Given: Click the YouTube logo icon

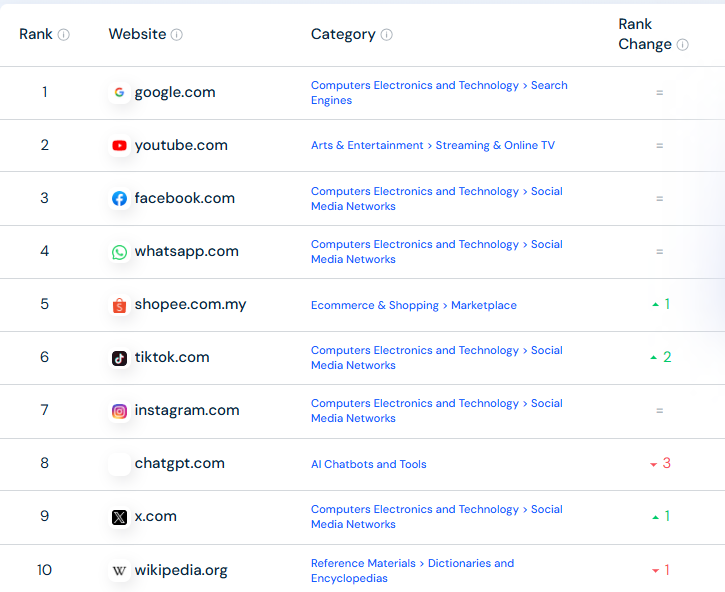Looking at the screenshot, I should [119, 146].
